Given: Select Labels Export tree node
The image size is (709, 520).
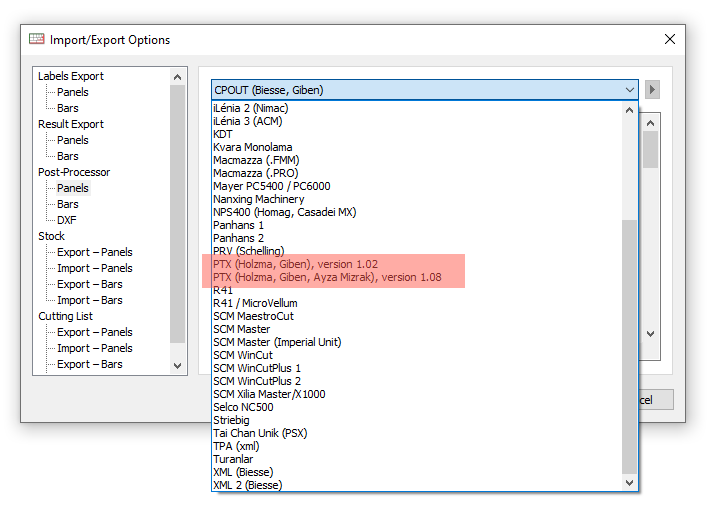Looking at the screenshot, I should (71, 76).
